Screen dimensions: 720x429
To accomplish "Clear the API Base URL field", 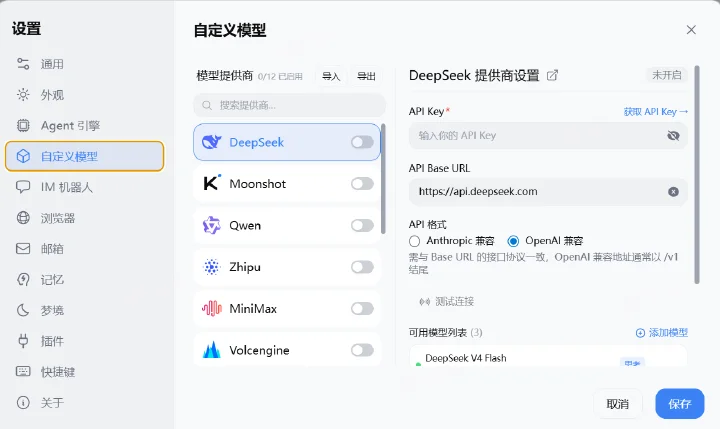I will [x=673, y=192].
